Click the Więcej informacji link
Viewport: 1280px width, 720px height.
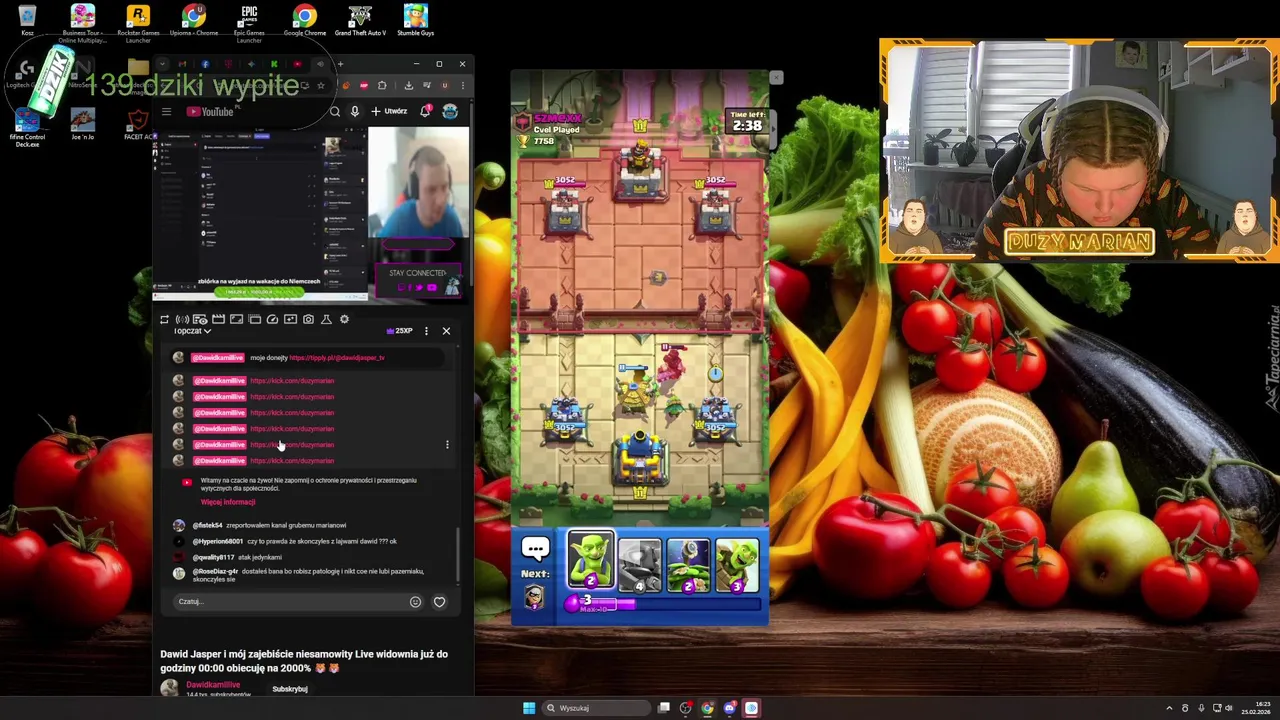click(228, 502)
